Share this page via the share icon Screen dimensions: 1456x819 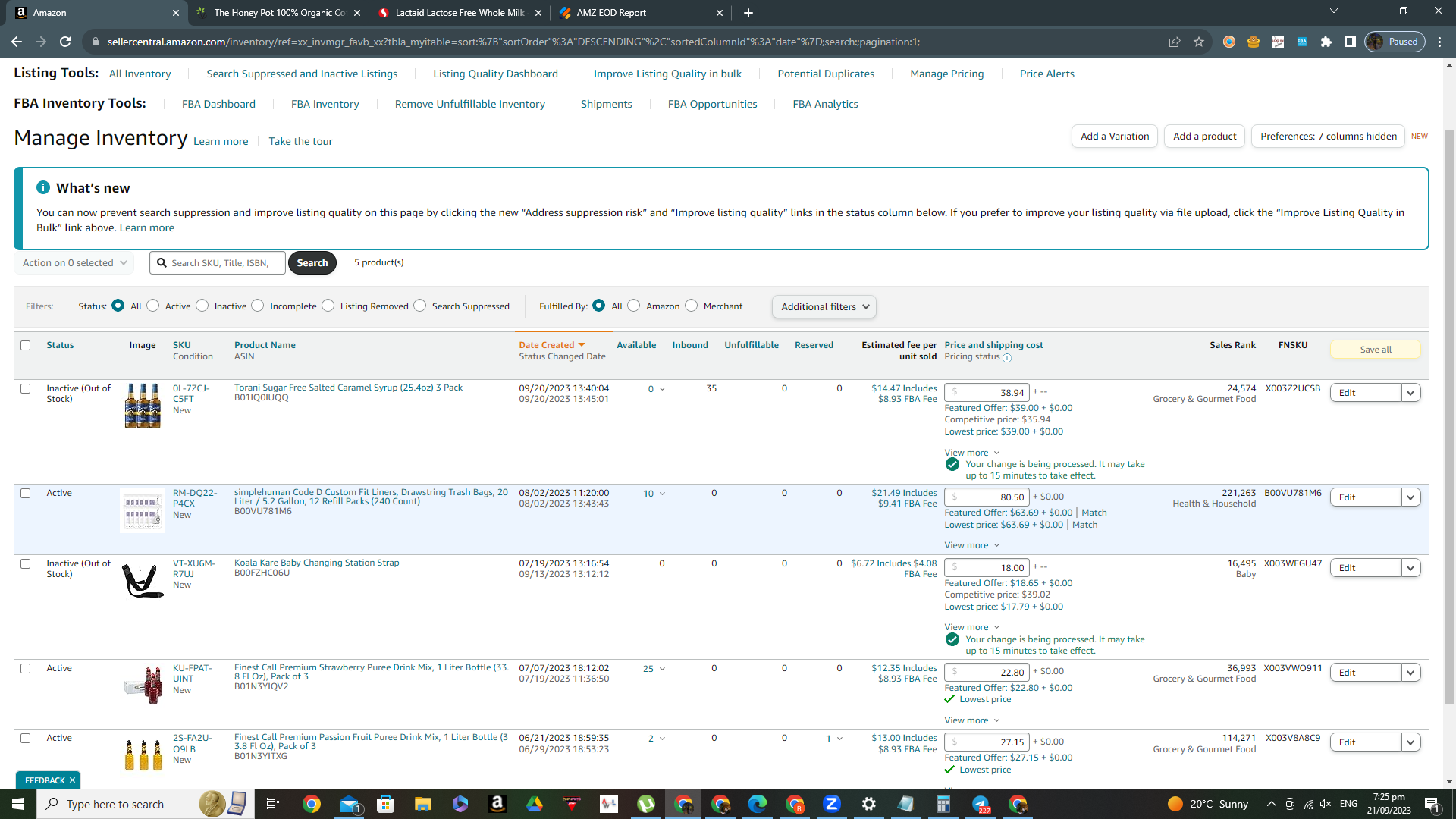[1175, 42]
